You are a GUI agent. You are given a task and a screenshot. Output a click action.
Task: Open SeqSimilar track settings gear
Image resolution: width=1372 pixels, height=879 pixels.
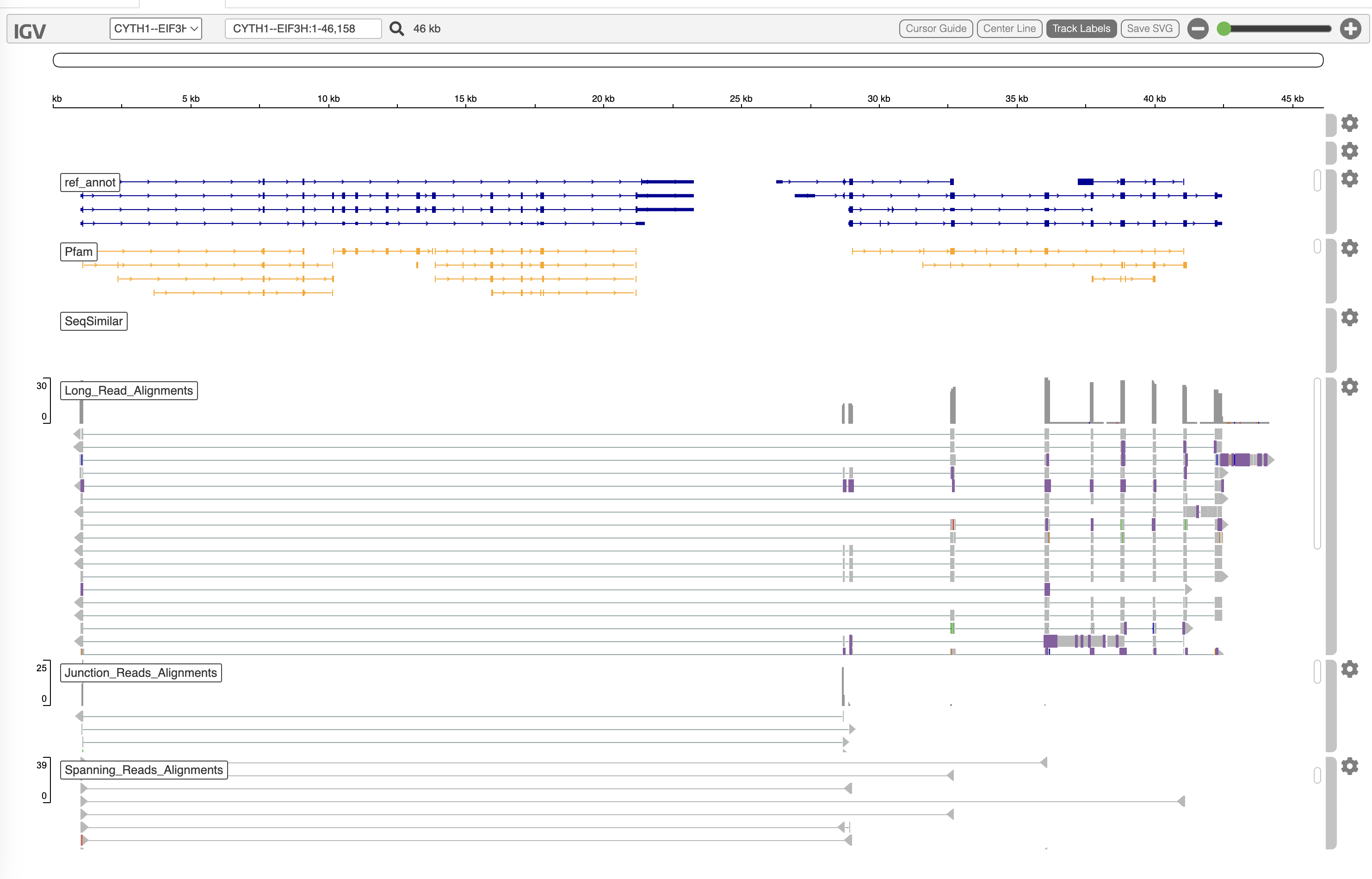[x=1349, y=317]
